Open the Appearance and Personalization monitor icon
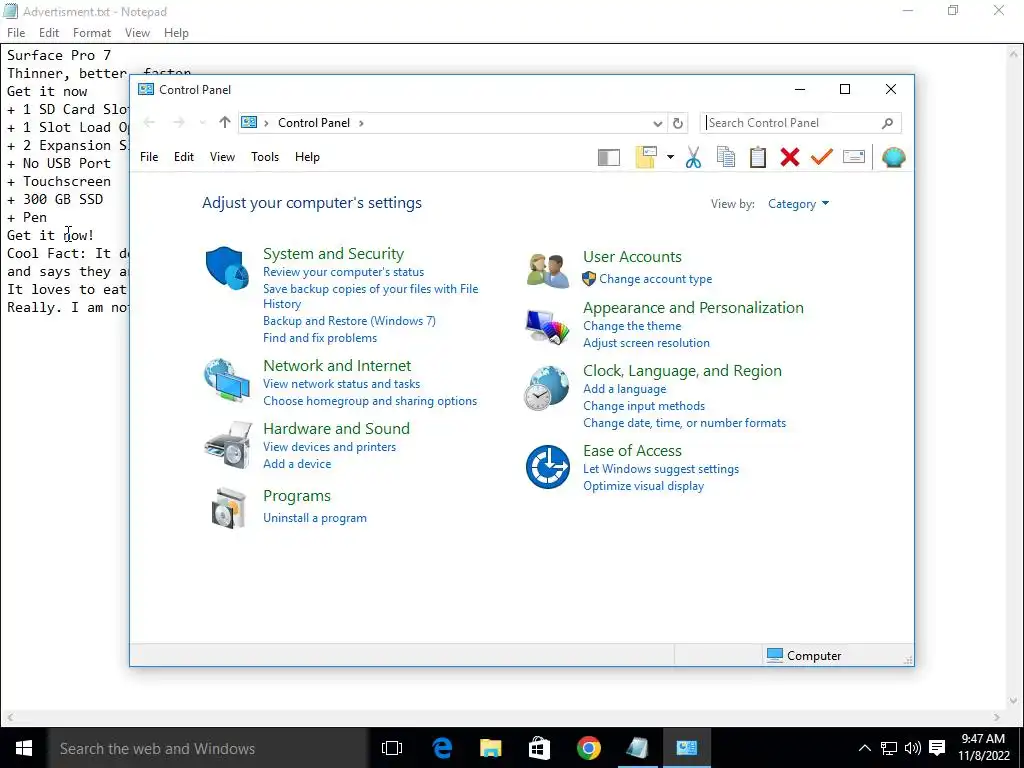This screenshot has height=768, width=1024. pos(547,326)
